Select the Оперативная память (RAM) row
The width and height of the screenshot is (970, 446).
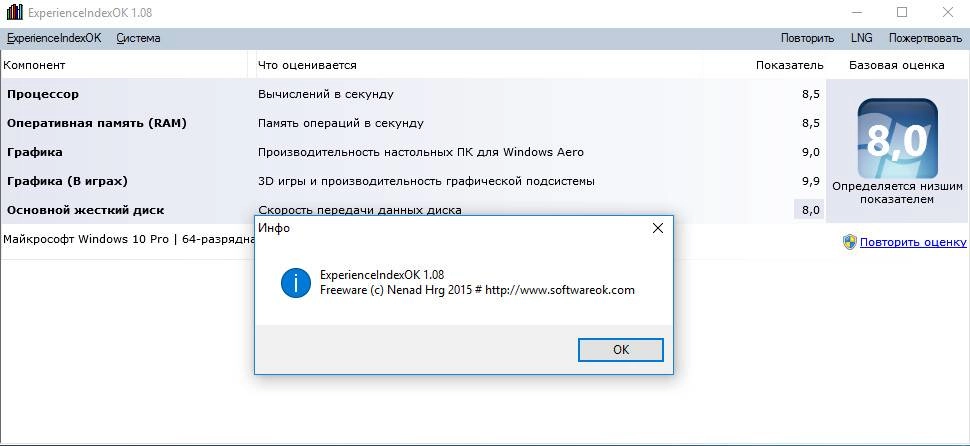tap(413, 123)
